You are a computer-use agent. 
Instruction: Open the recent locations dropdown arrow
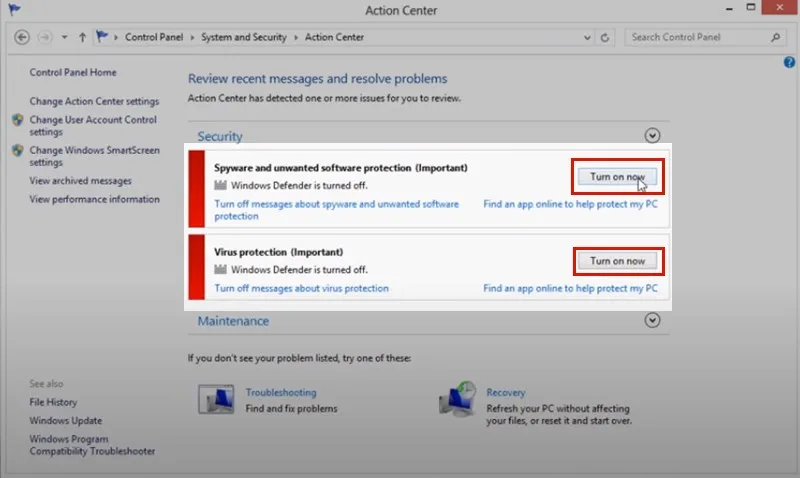64,37
